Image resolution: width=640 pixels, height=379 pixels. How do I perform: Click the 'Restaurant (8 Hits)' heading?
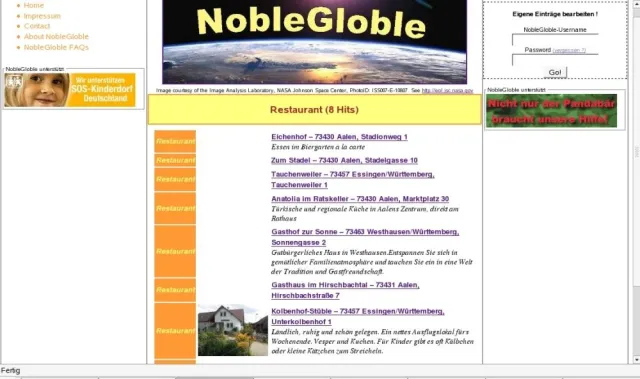tap(314, 110)
